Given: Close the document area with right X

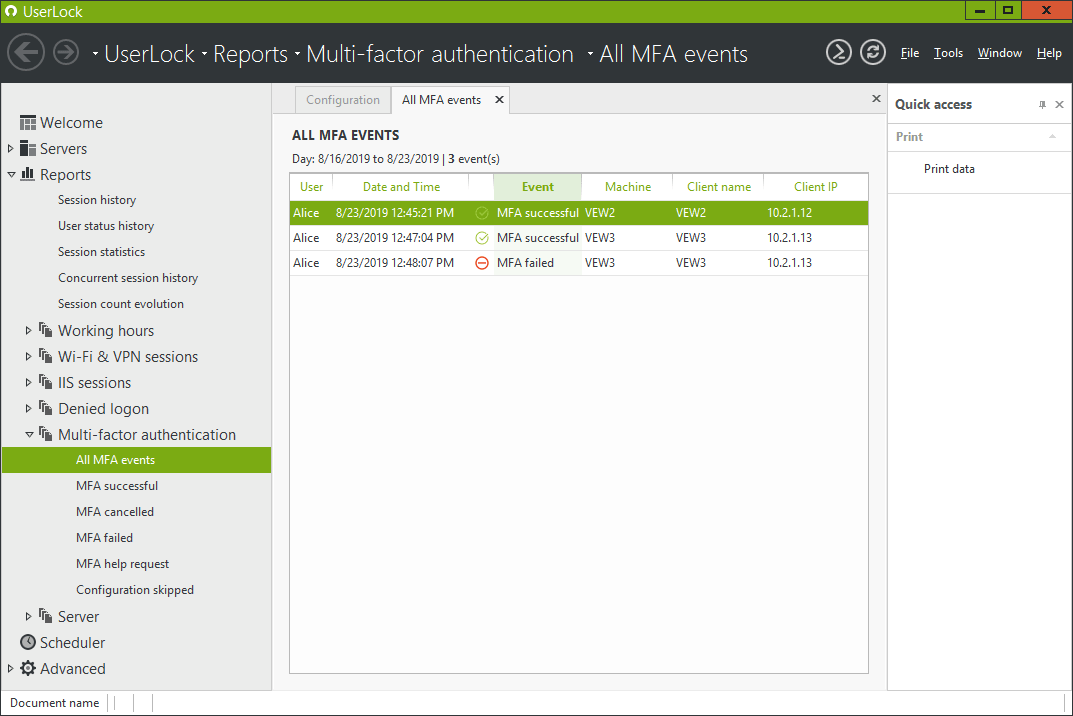Looking at the screenshot, I should pos(876,99).
